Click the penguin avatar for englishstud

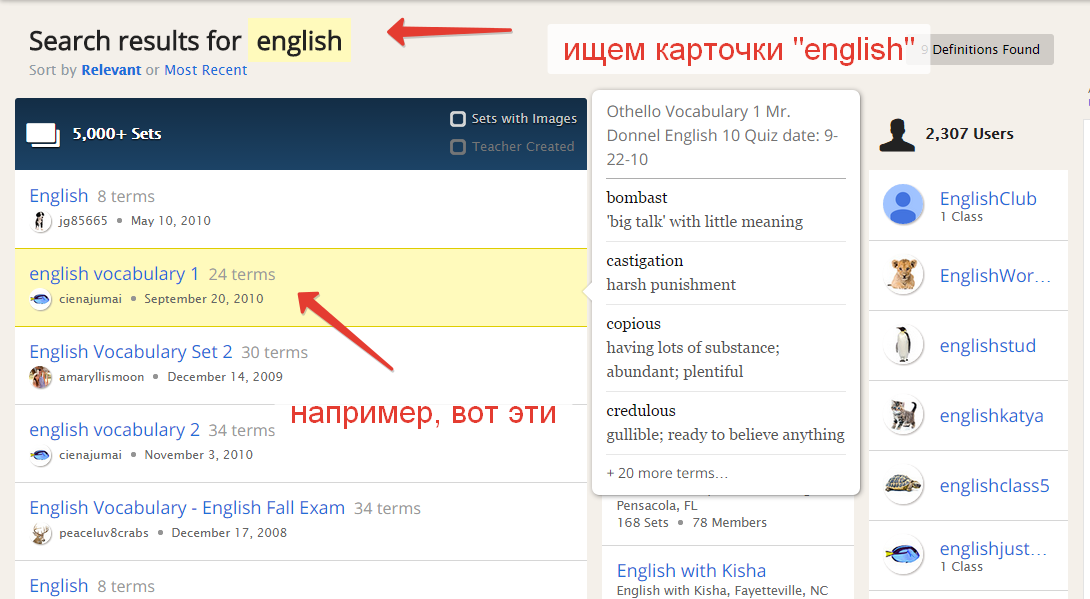[903, 345]
